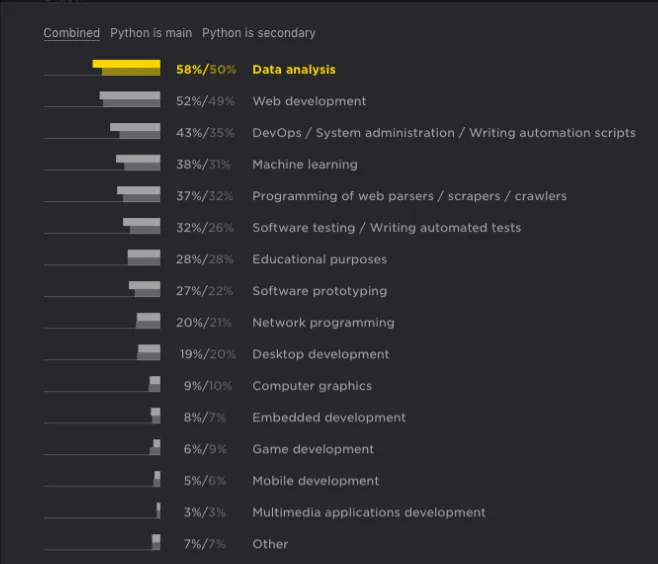
Task: Click the Computer graphics label
Action: (311, 386)
